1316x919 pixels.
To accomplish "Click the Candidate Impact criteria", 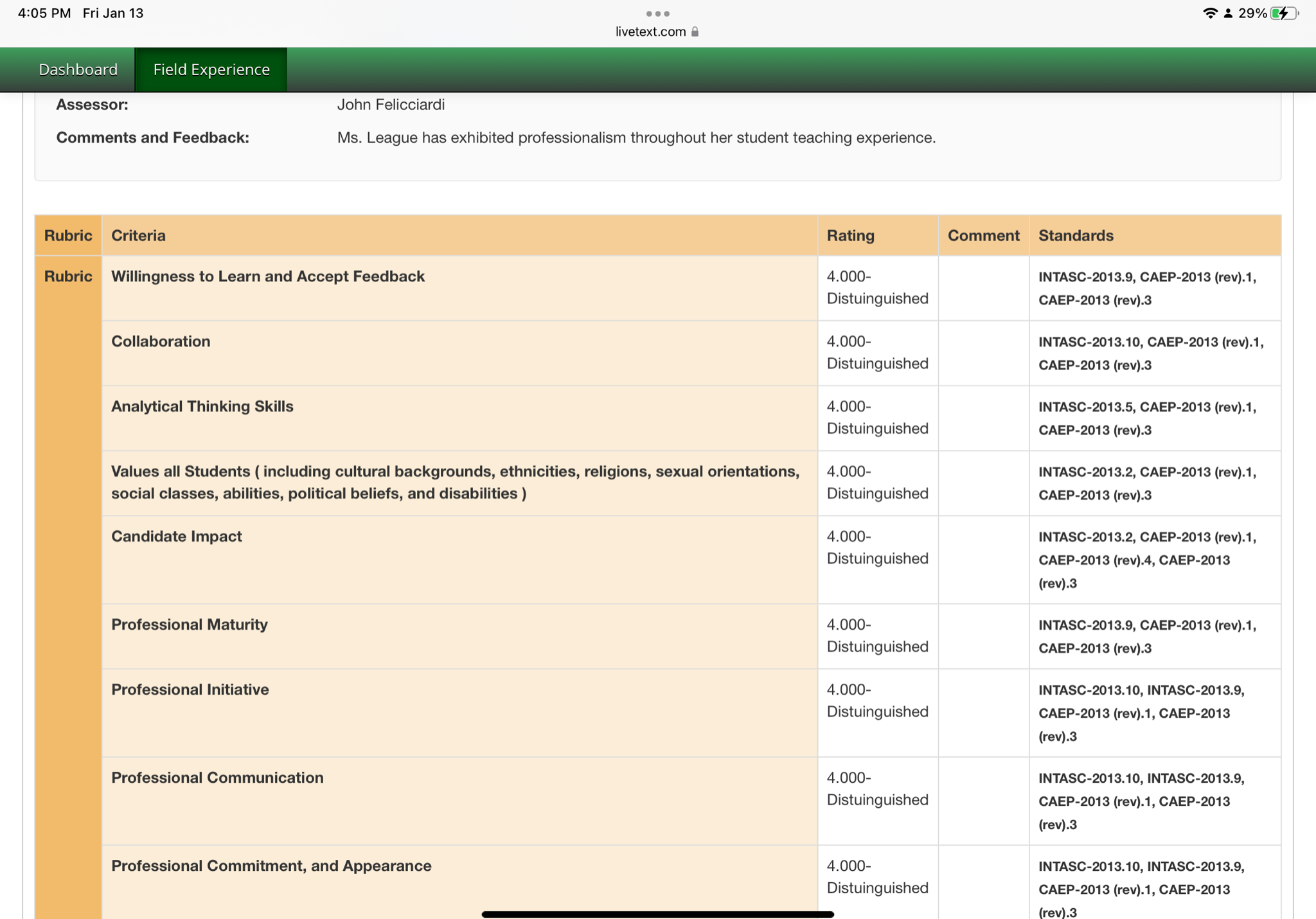I will [176, 536].
